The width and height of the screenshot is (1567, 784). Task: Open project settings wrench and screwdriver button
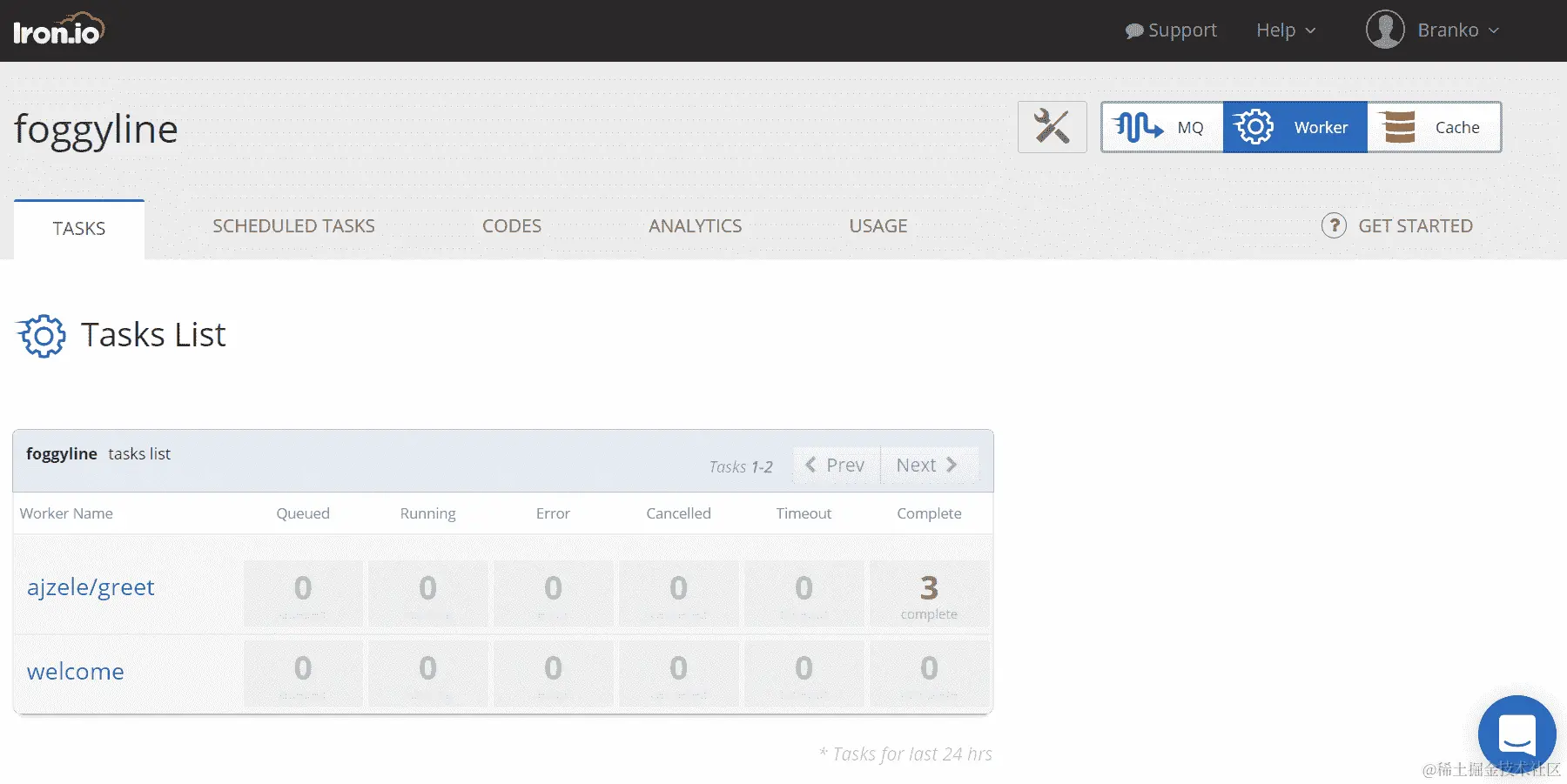(1052, 127)
